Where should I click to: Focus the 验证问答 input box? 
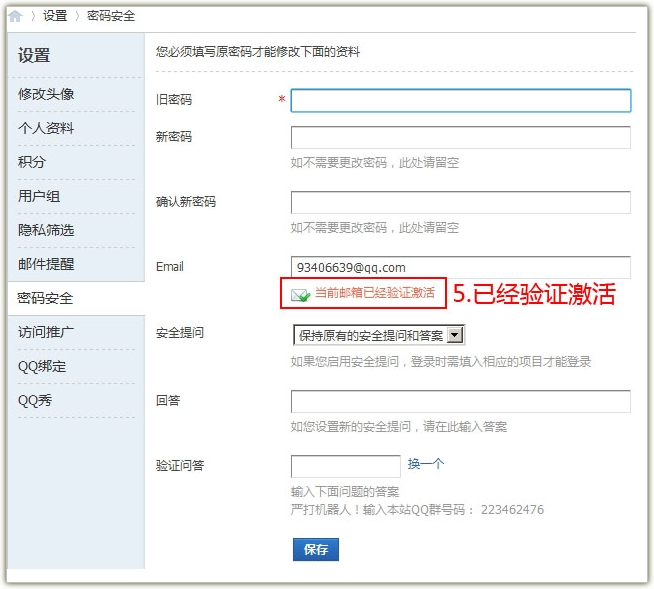coord(345,466)
